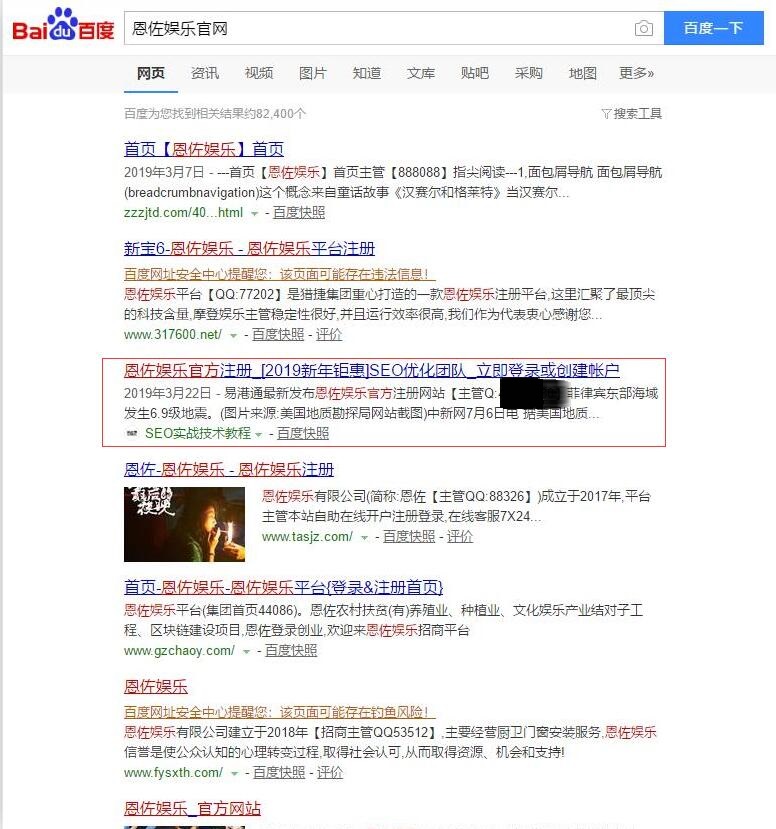
Task: Click the www.fysxth.com URL
Action: point(173,773)
